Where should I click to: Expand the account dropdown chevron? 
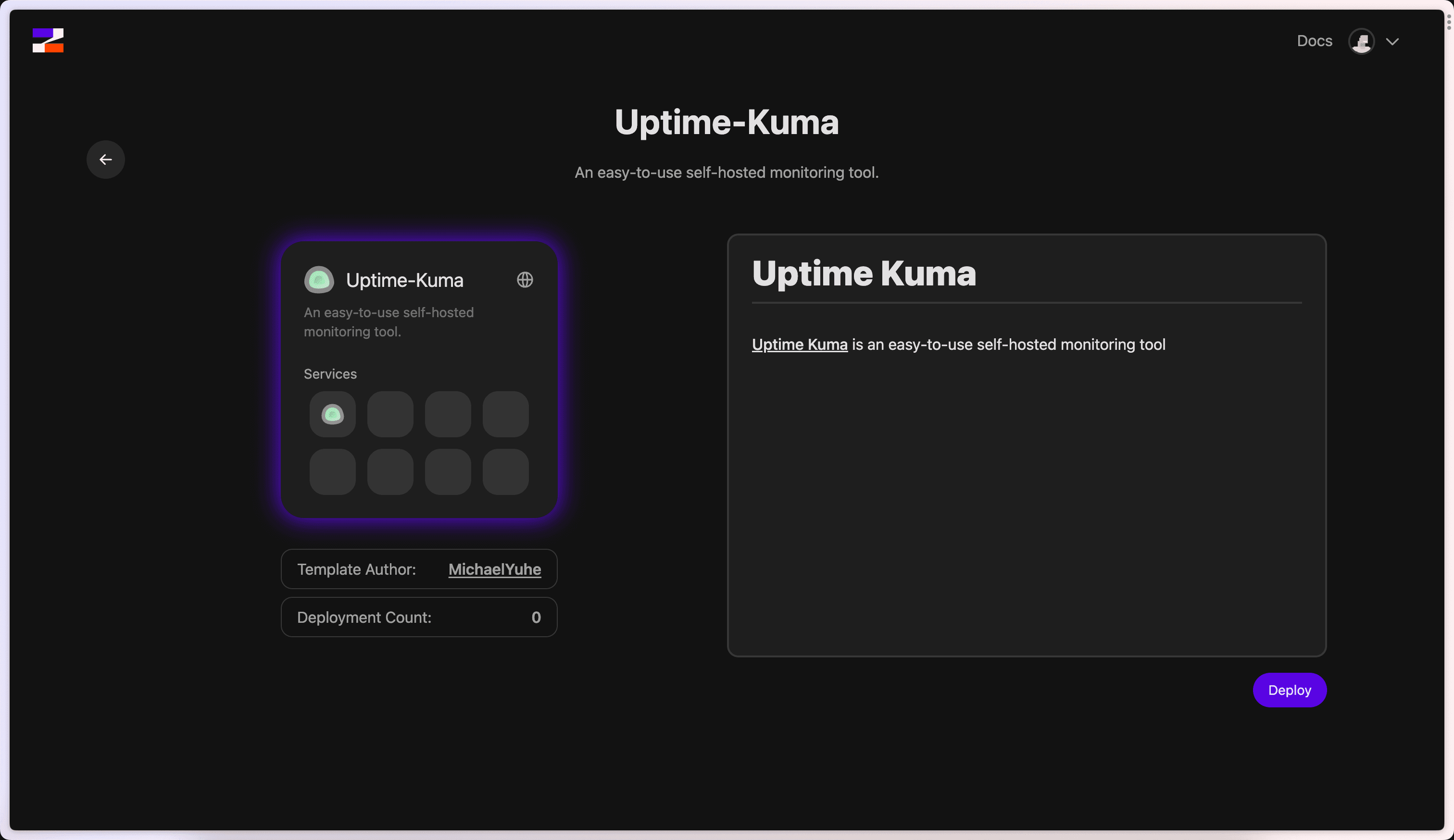(1392, 41)
